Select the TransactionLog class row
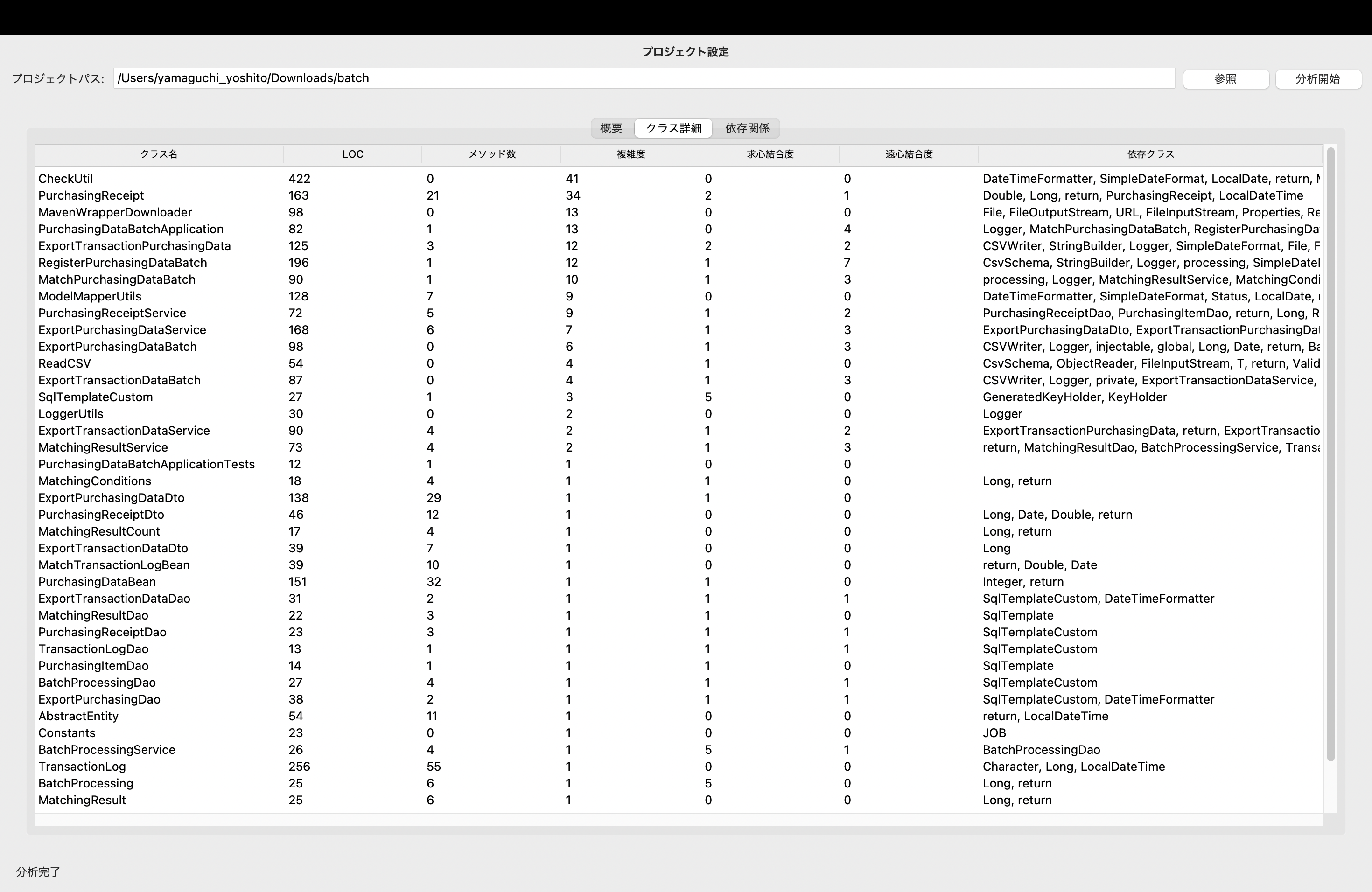This screenshot has width=1372, height=892. pyautogui.click(x=82, y=767)
